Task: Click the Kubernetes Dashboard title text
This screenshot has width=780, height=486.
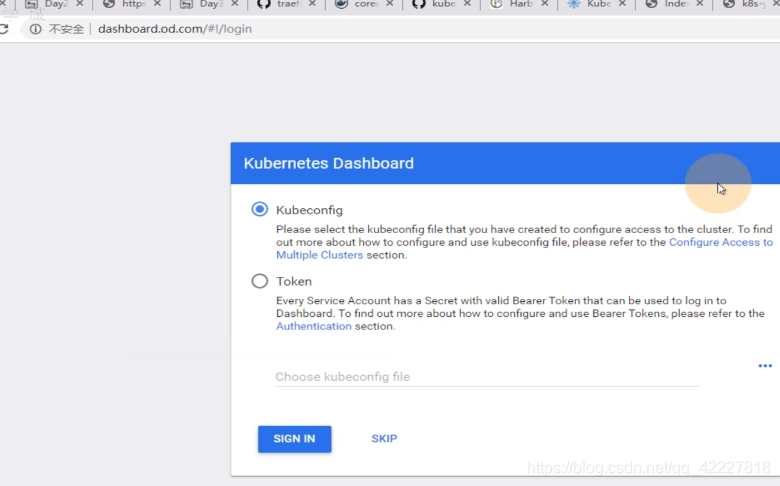Action: click(328, 163)
